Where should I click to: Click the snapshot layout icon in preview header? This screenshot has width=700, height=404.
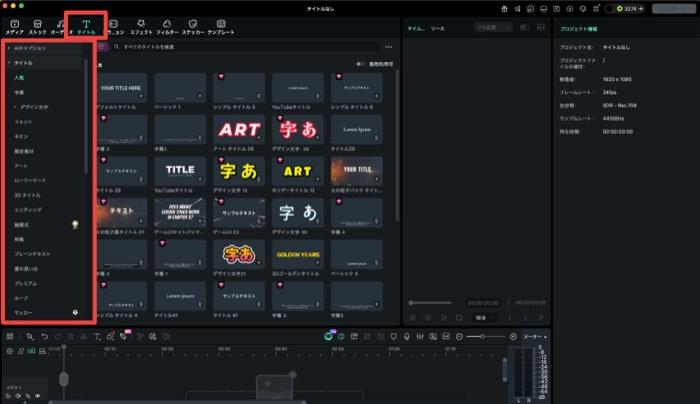coord(541,28)
